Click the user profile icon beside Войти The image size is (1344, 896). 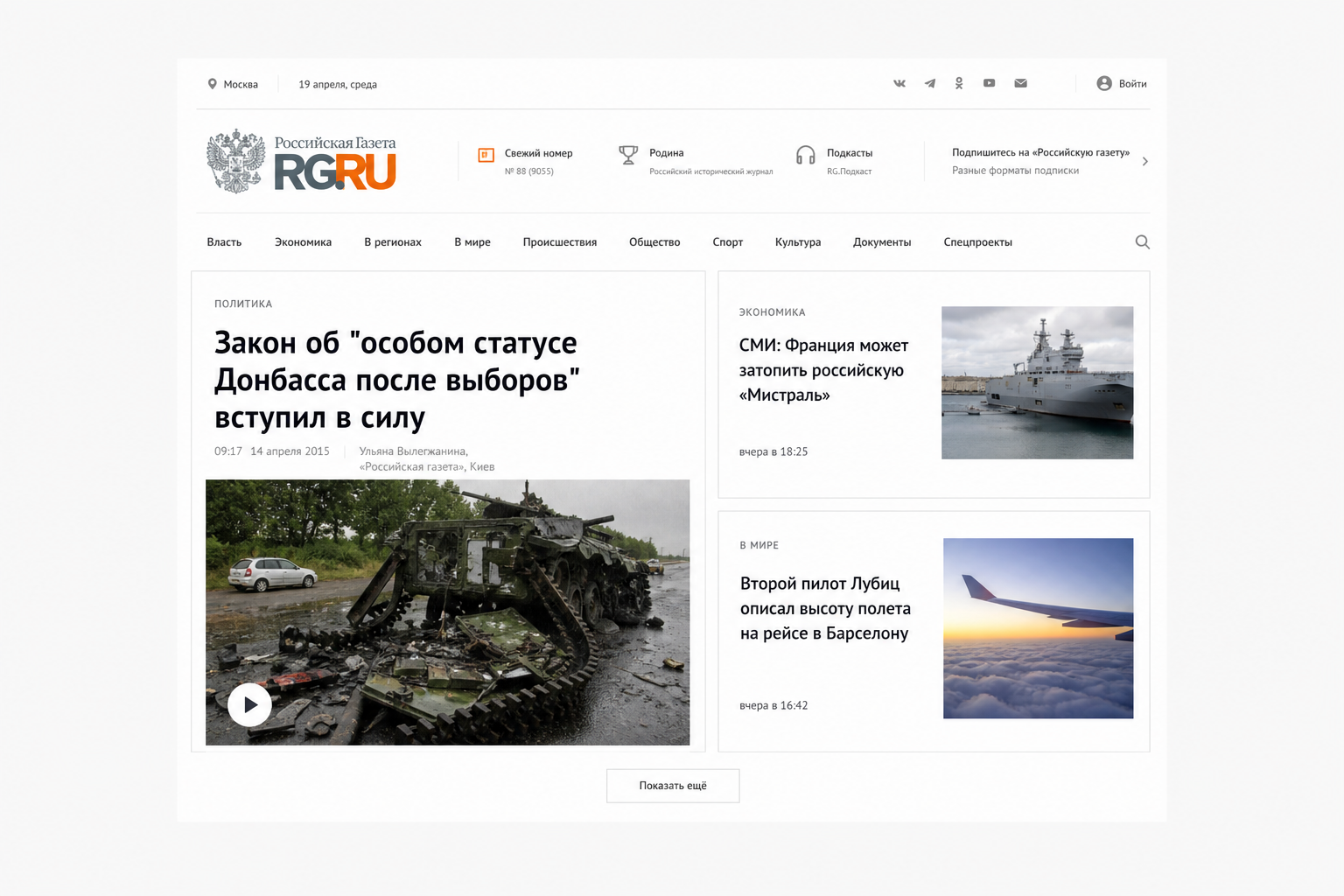[x=1104, y=83]
